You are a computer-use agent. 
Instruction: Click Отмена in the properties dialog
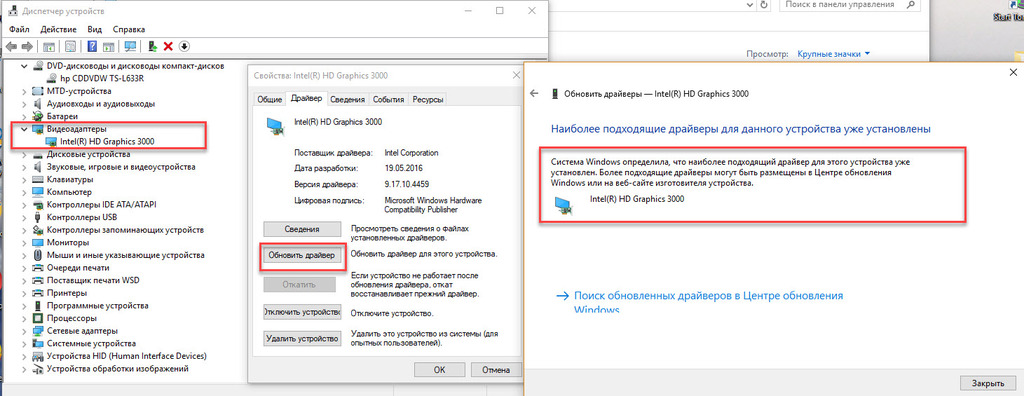pyautogui.click(x=496, y=370)
